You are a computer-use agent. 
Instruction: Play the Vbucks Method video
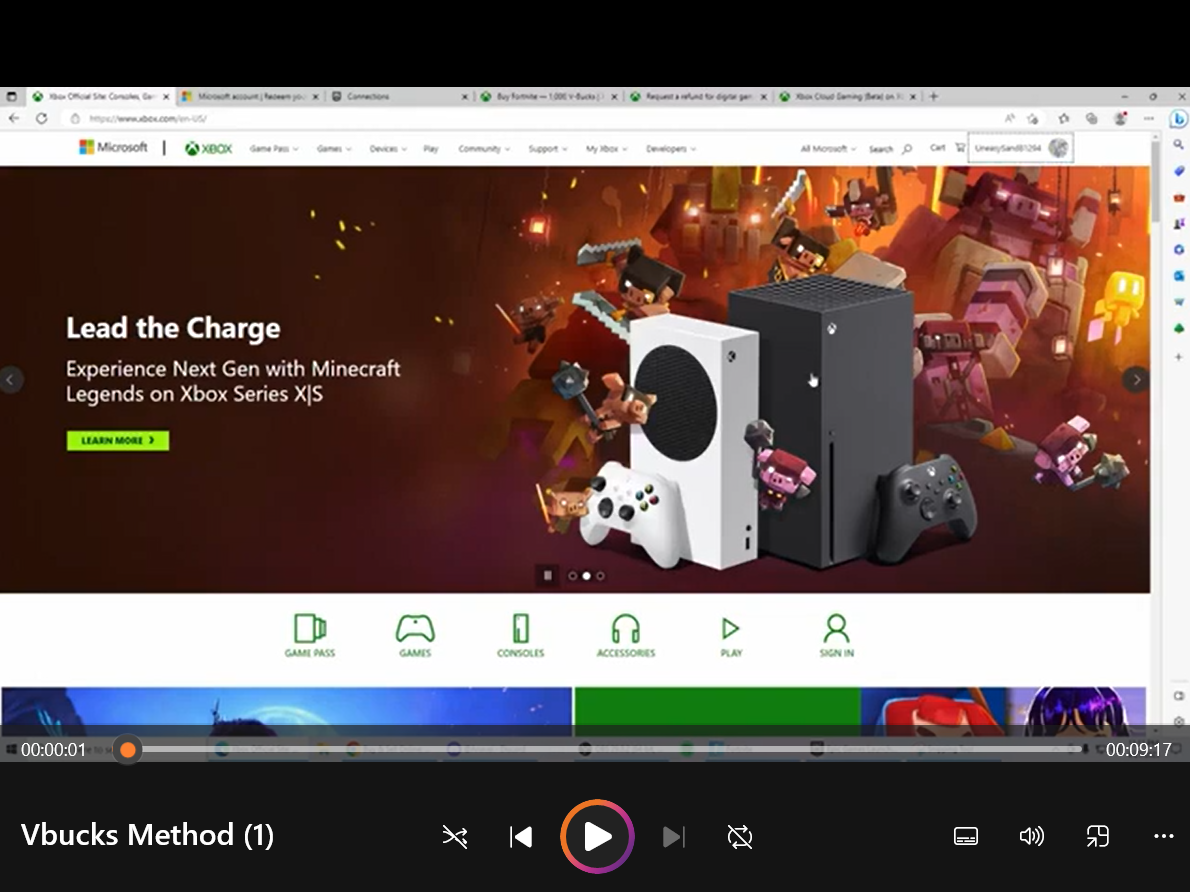click(597, 837)
